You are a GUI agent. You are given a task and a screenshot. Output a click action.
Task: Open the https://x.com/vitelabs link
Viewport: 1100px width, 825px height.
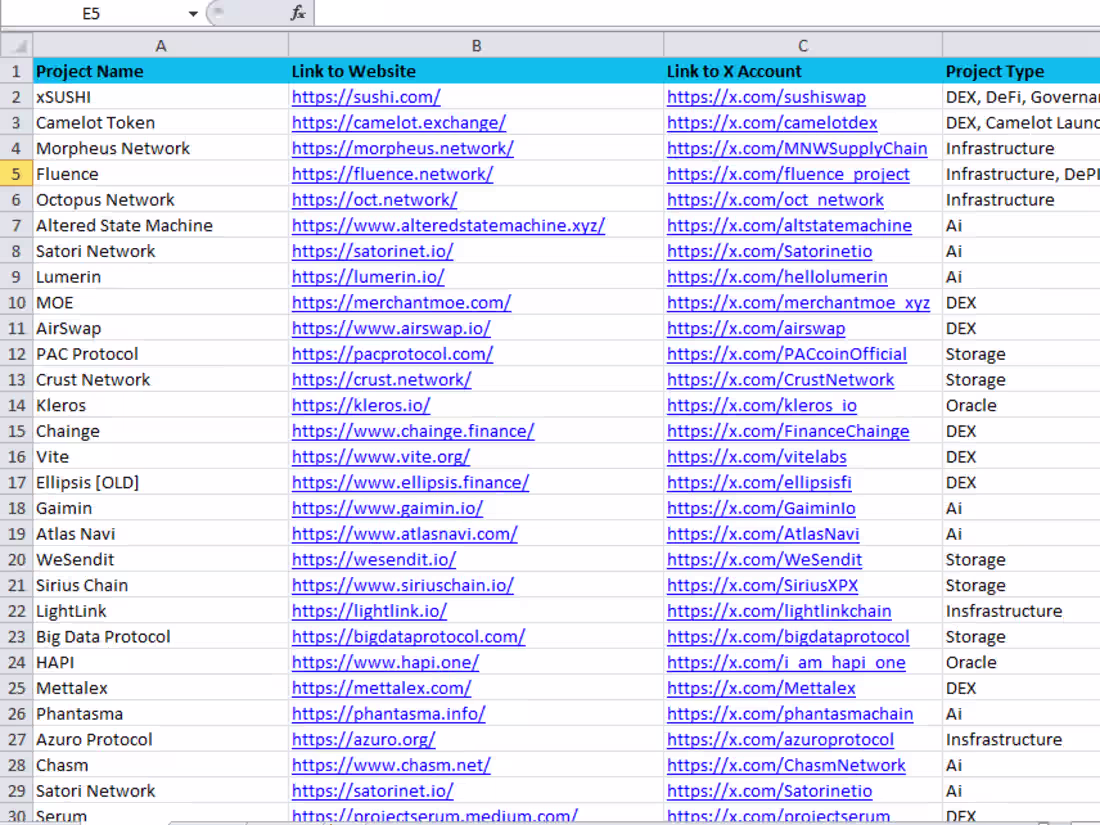click(x=757, y=457)
